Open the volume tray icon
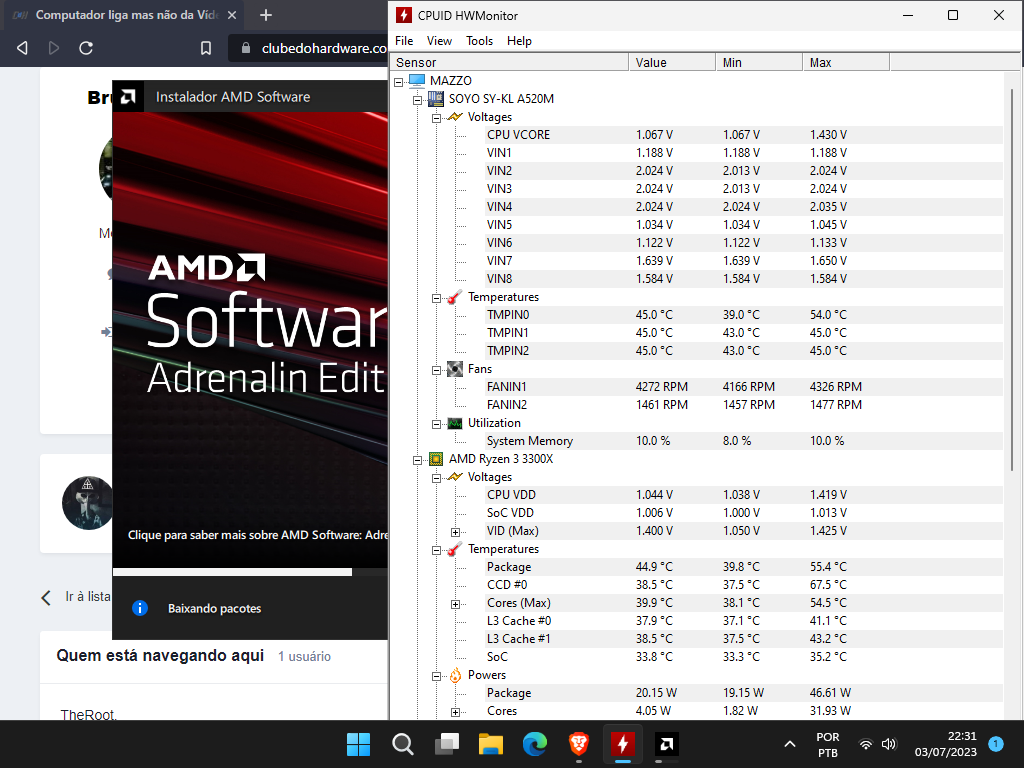The height and width of the screenshot is (768, 1024). [x=889, y=744]
